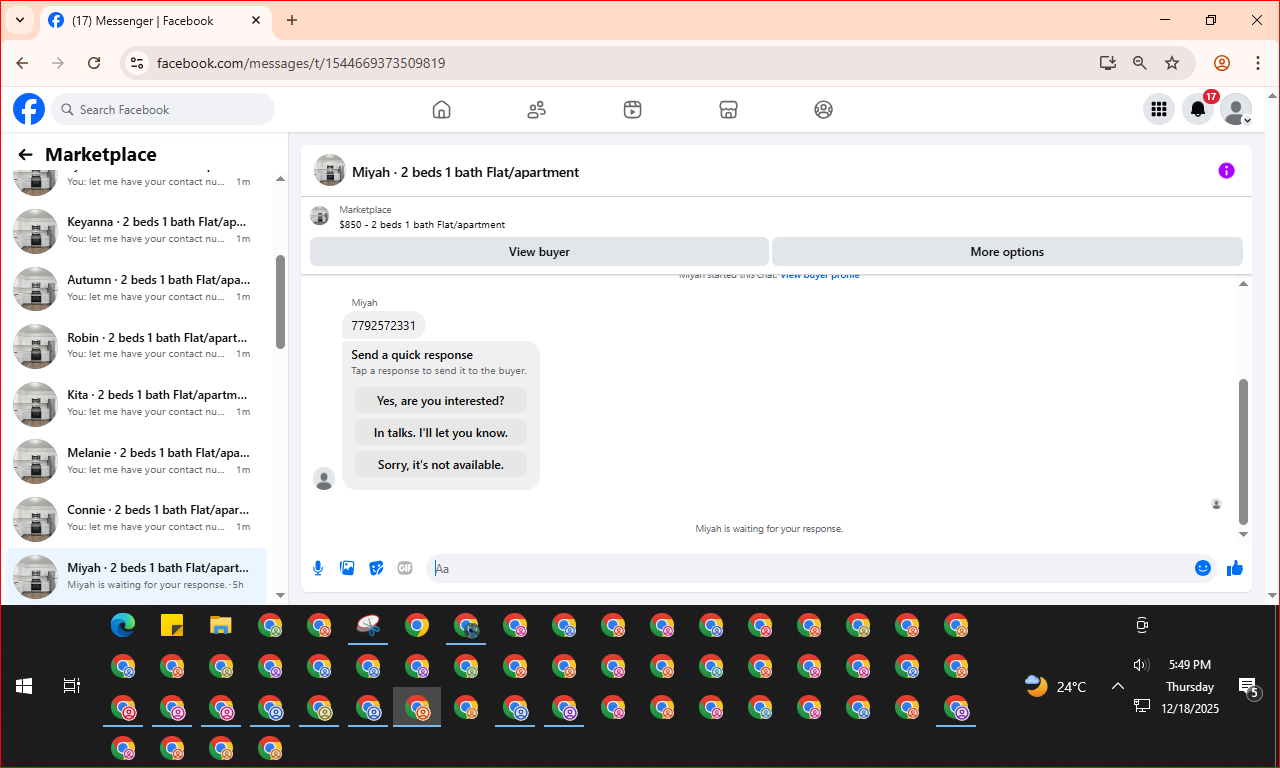Open the tab search dropdown arrow
This screenshot has height=768, width=1280.
point(20,20)
